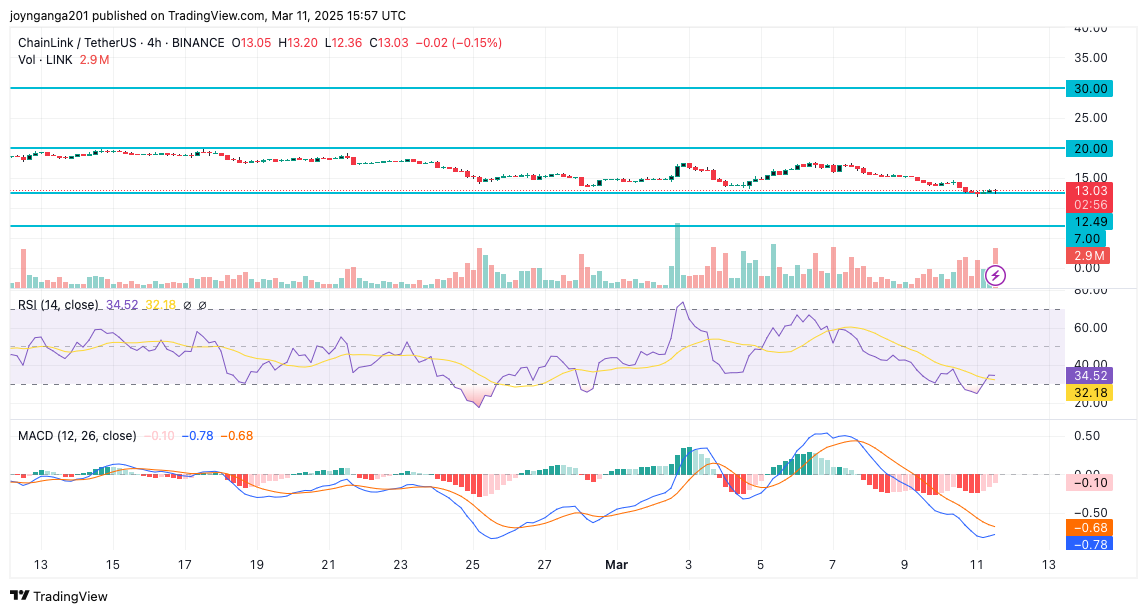Click date 19 on the time axis
1147x613 pixels.
pyautogui.click(x=256, y=565)
